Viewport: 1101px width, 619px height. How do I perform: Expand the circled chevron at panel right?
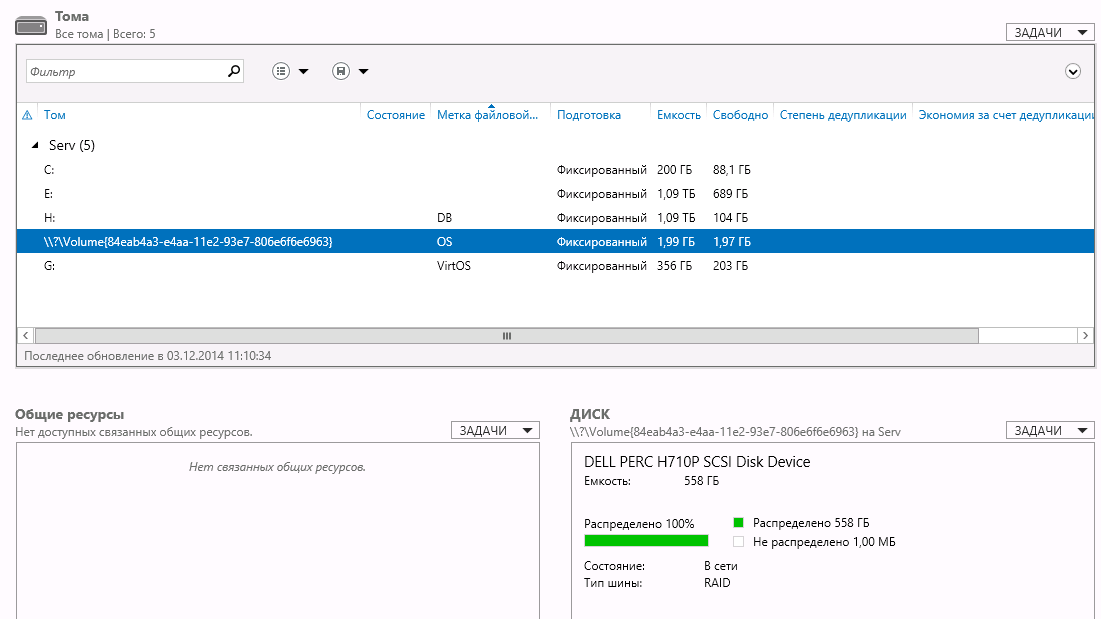(1072, 71)
